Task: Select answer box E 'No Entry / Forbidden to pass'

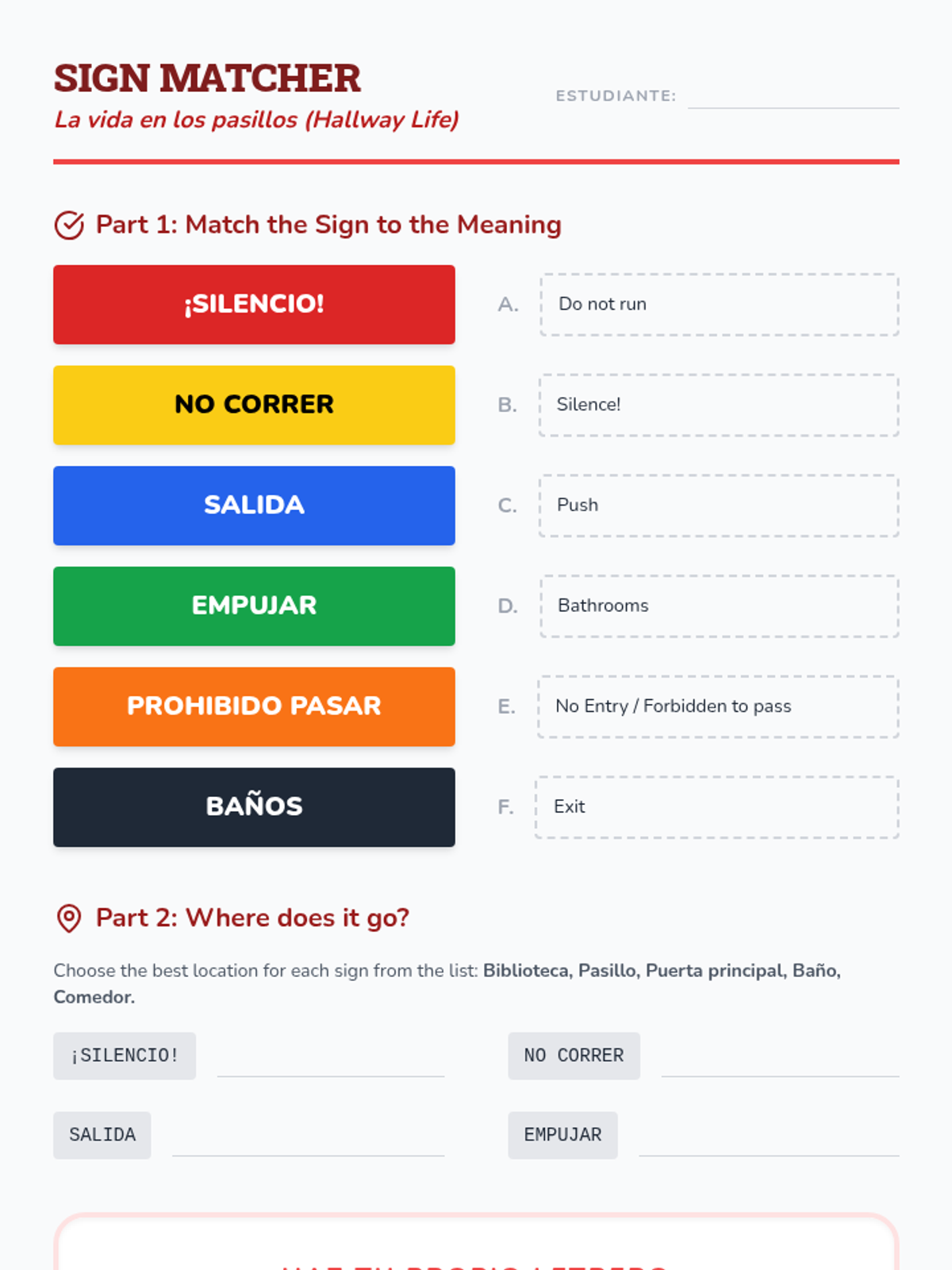Action: (718, 706)
